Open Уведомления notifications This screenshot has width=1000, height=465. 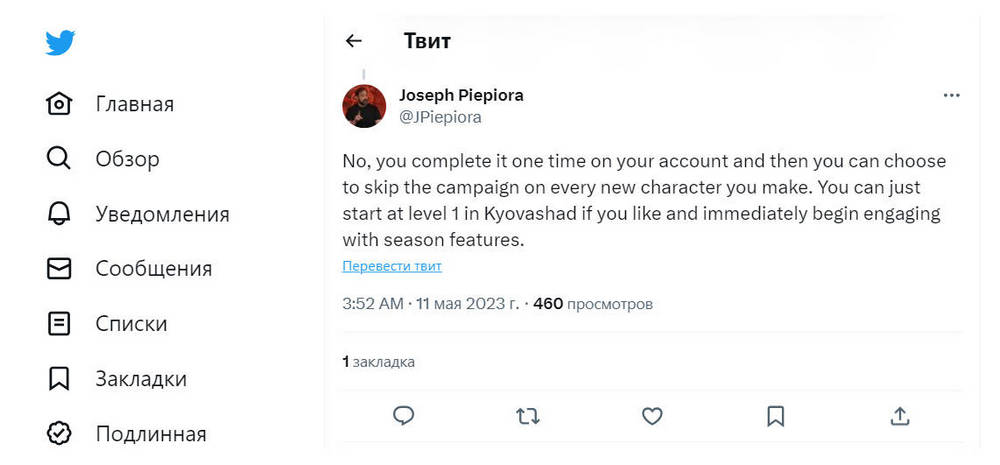162,214
